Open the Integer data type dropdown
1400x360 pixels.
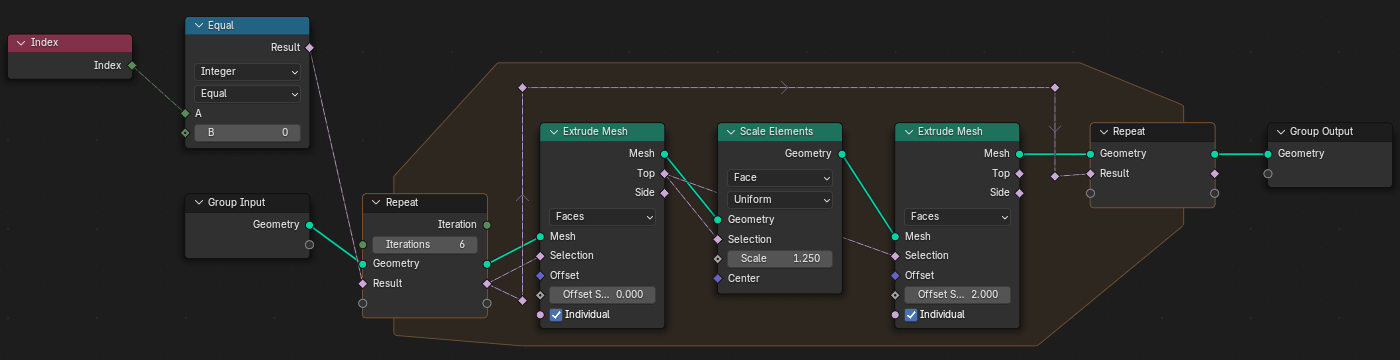click(247, 72)
